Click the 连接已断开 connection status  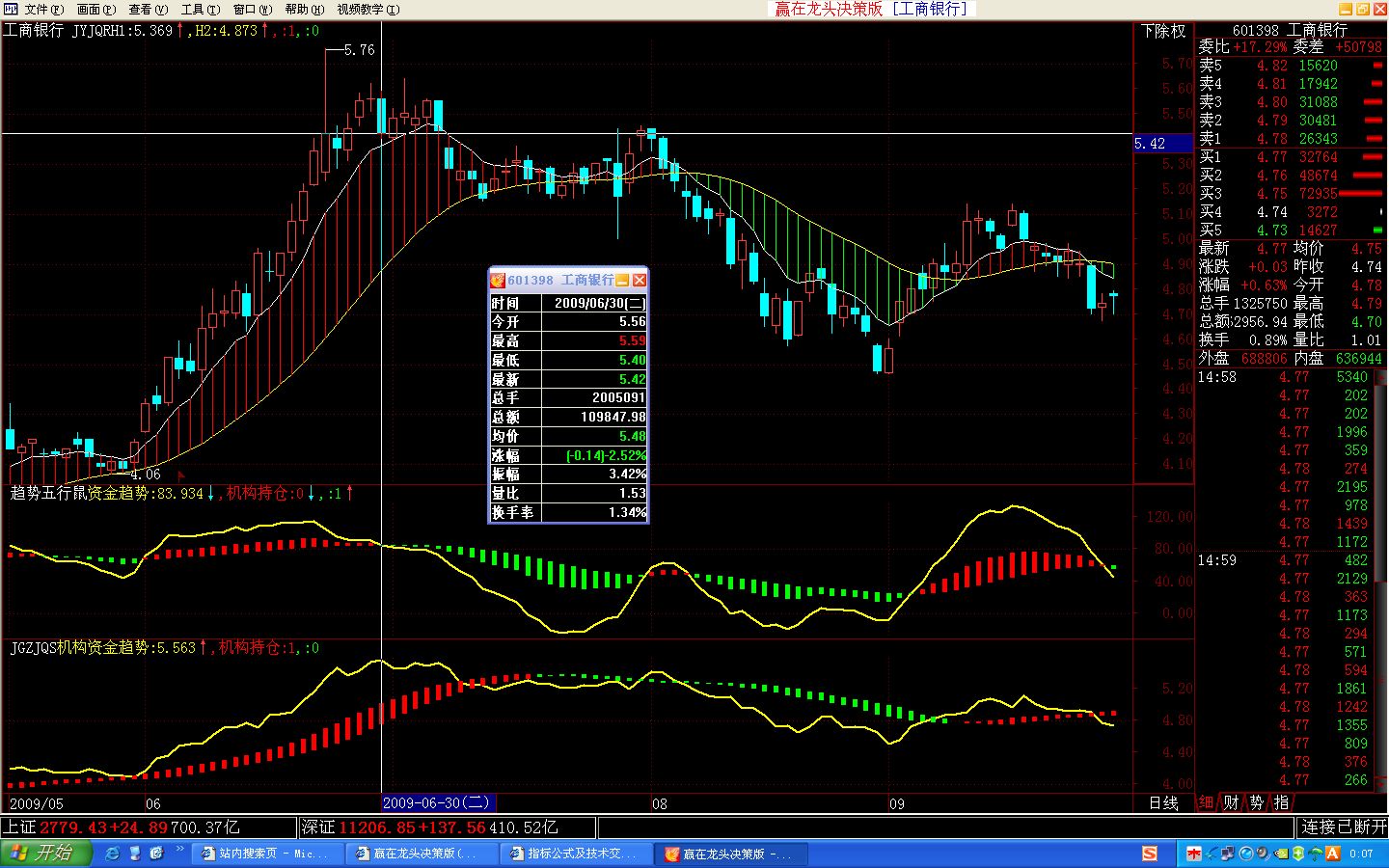(x=1343, y=827)
